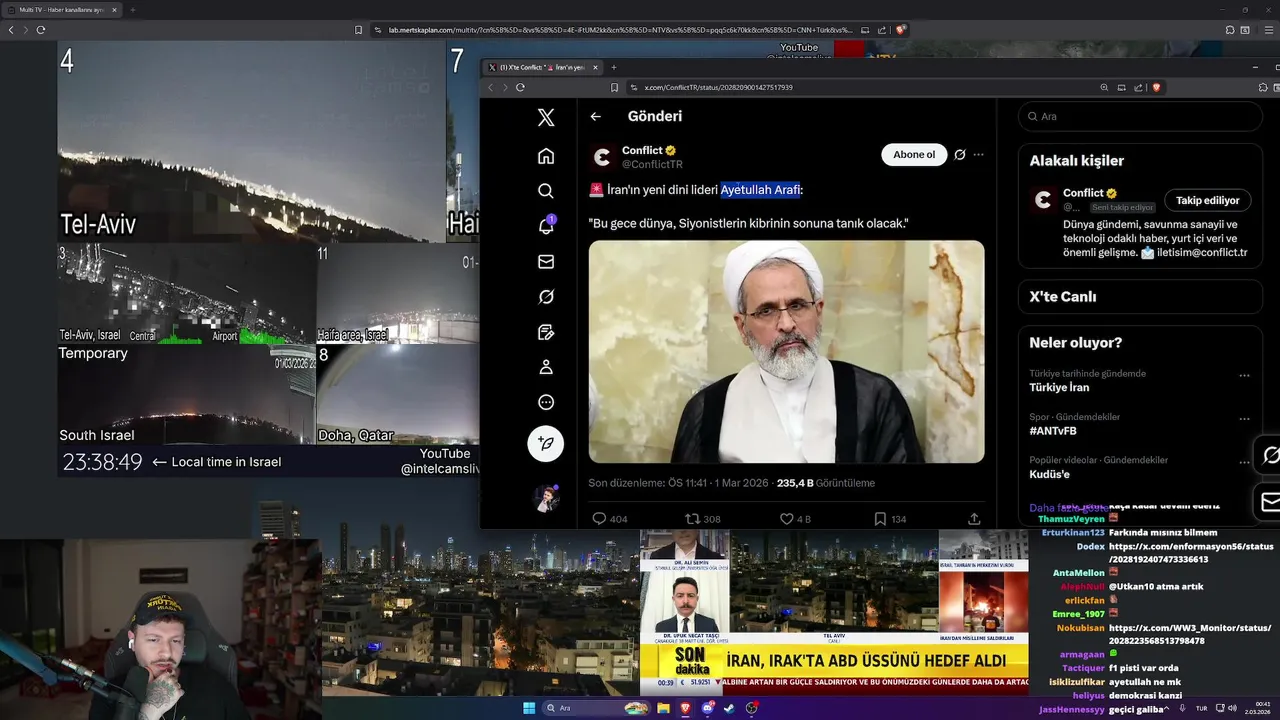Open the Doha, Qatar camera feed
The image size is (1280, 720).
click(397, 395)
